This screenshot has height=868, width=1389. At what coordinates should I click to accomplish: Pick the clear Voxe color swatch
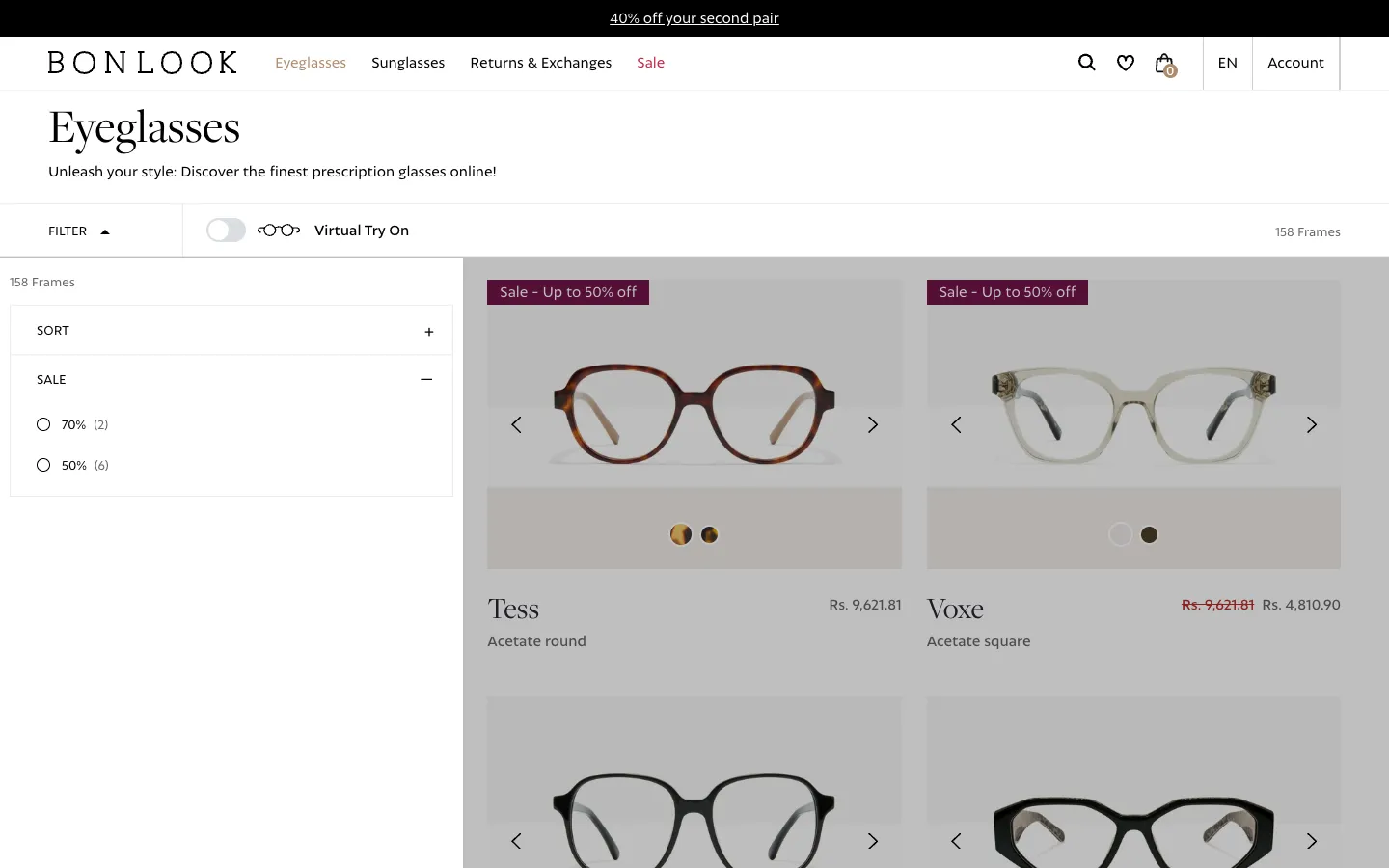pos(1120,534)
